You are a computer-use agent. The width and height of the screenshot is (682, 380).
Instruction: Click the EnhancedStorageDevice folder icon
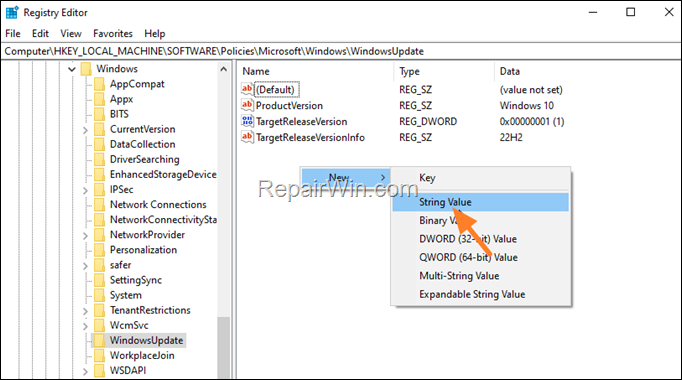coord(100,174)
